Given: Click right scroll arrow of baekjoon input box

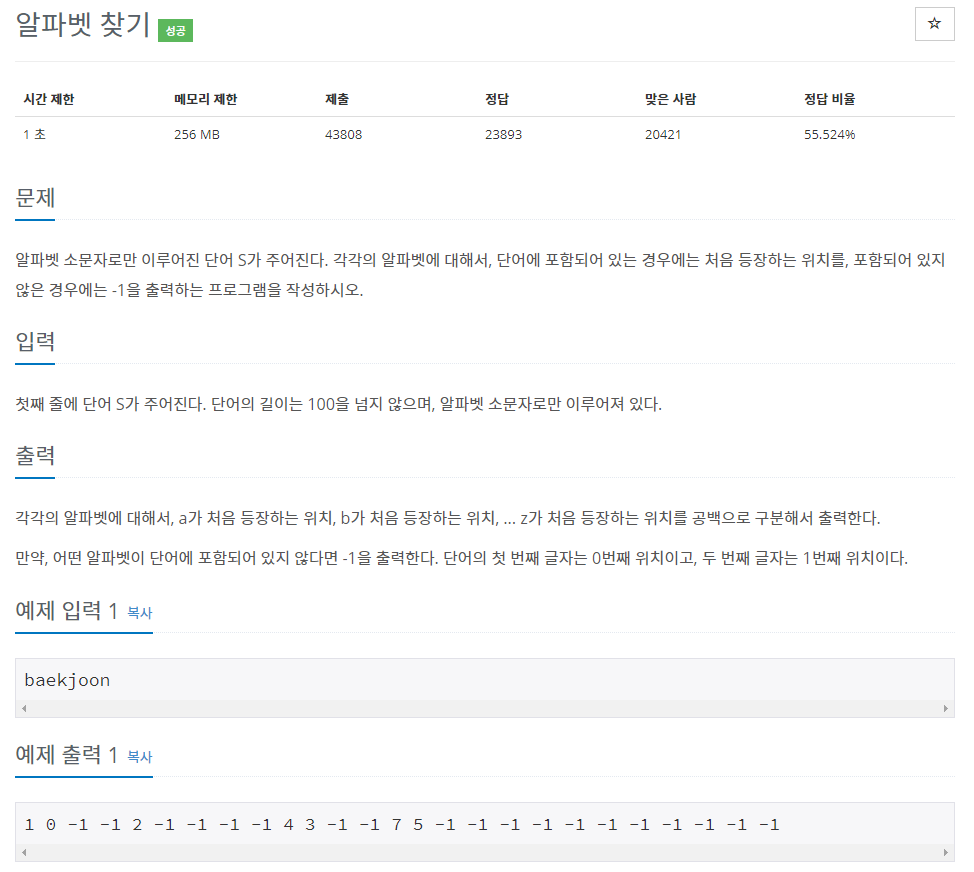Looking at the screenshot, I should pos(945,709).
